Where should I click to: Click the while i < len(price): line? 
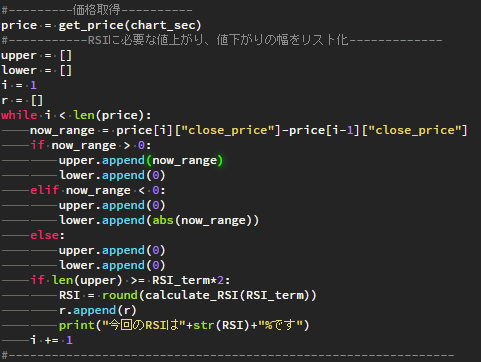point(76,115)
